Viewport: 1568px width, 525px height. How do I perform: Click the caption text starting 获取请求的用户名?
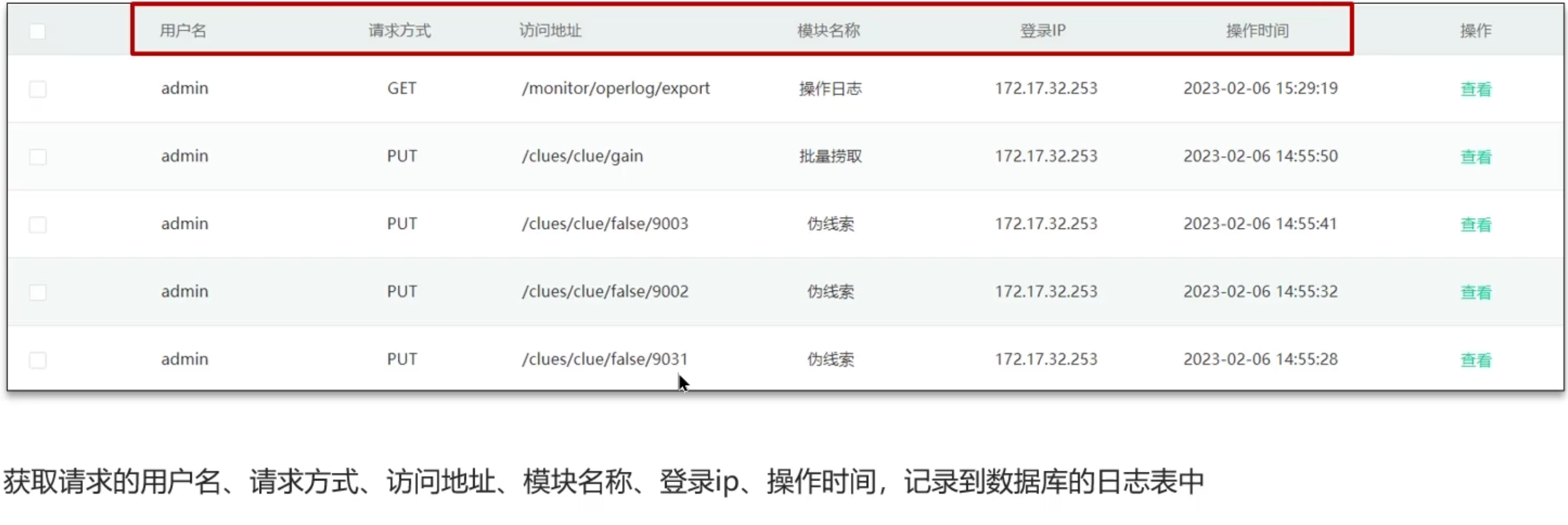pos(604,482)
